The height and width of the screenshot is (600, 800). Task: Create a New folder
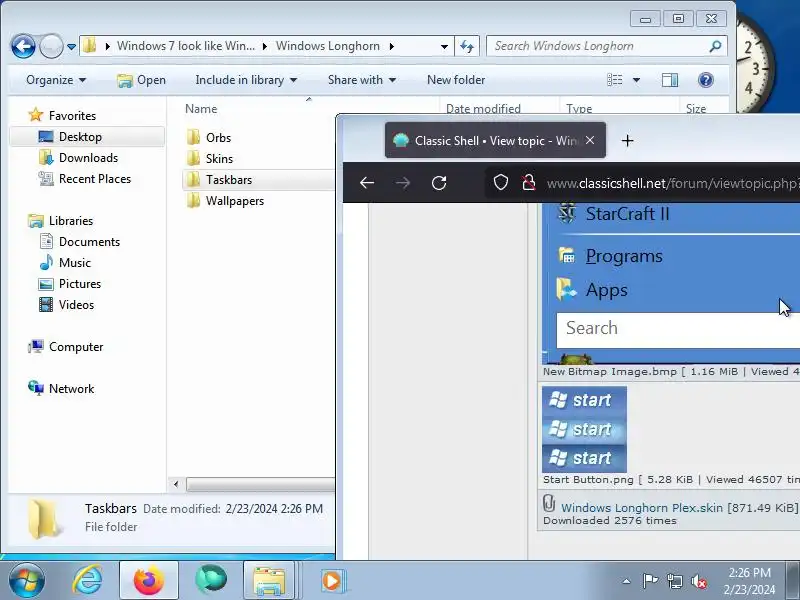[x=456, y=80]
